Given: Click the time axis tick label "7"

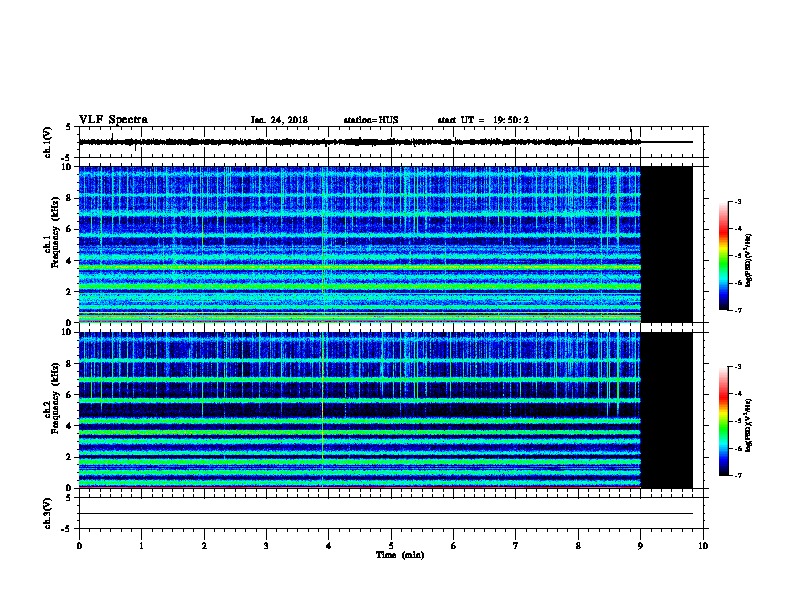Looking at the screenshot, I should tap(516, 546).
